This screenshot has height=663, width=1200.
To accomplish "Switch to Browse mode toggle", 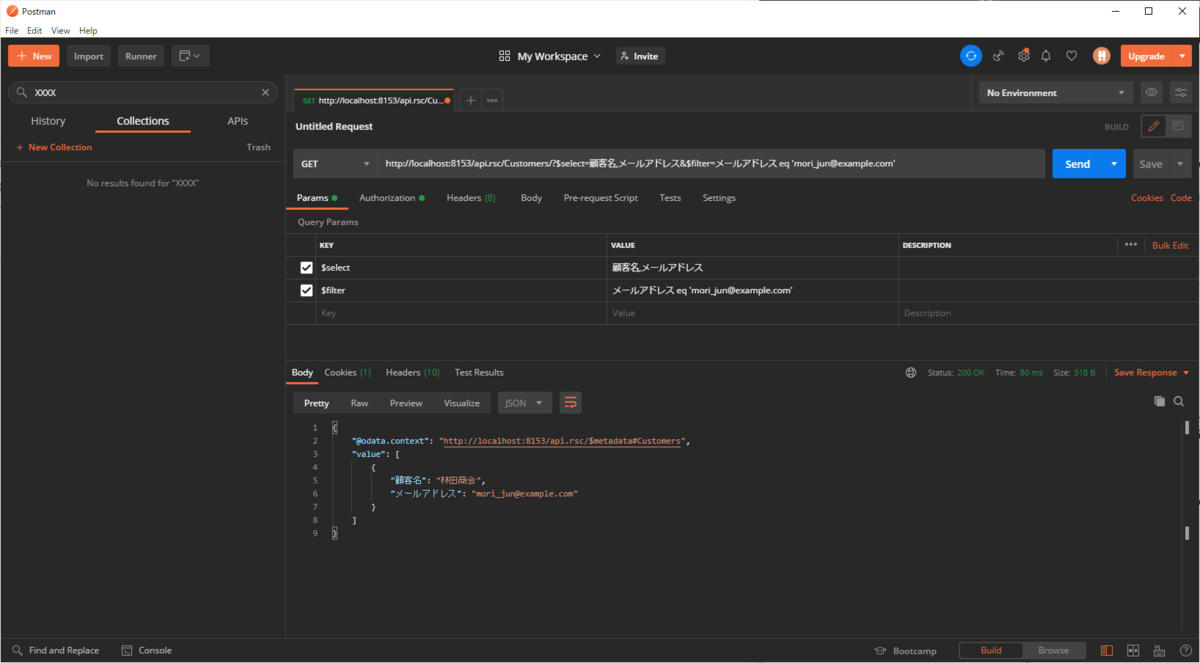I will pos(1053,650).
